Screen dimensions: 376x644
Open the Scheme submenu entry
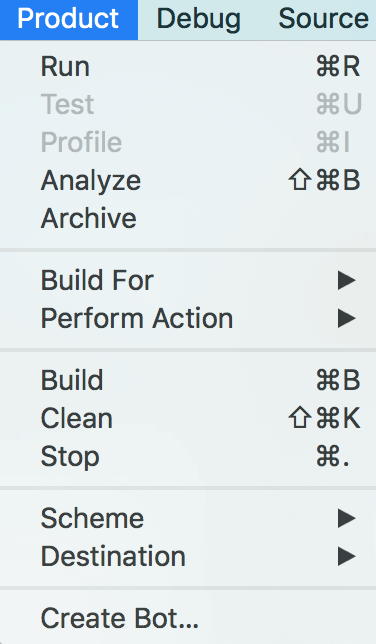pos(188,518)
